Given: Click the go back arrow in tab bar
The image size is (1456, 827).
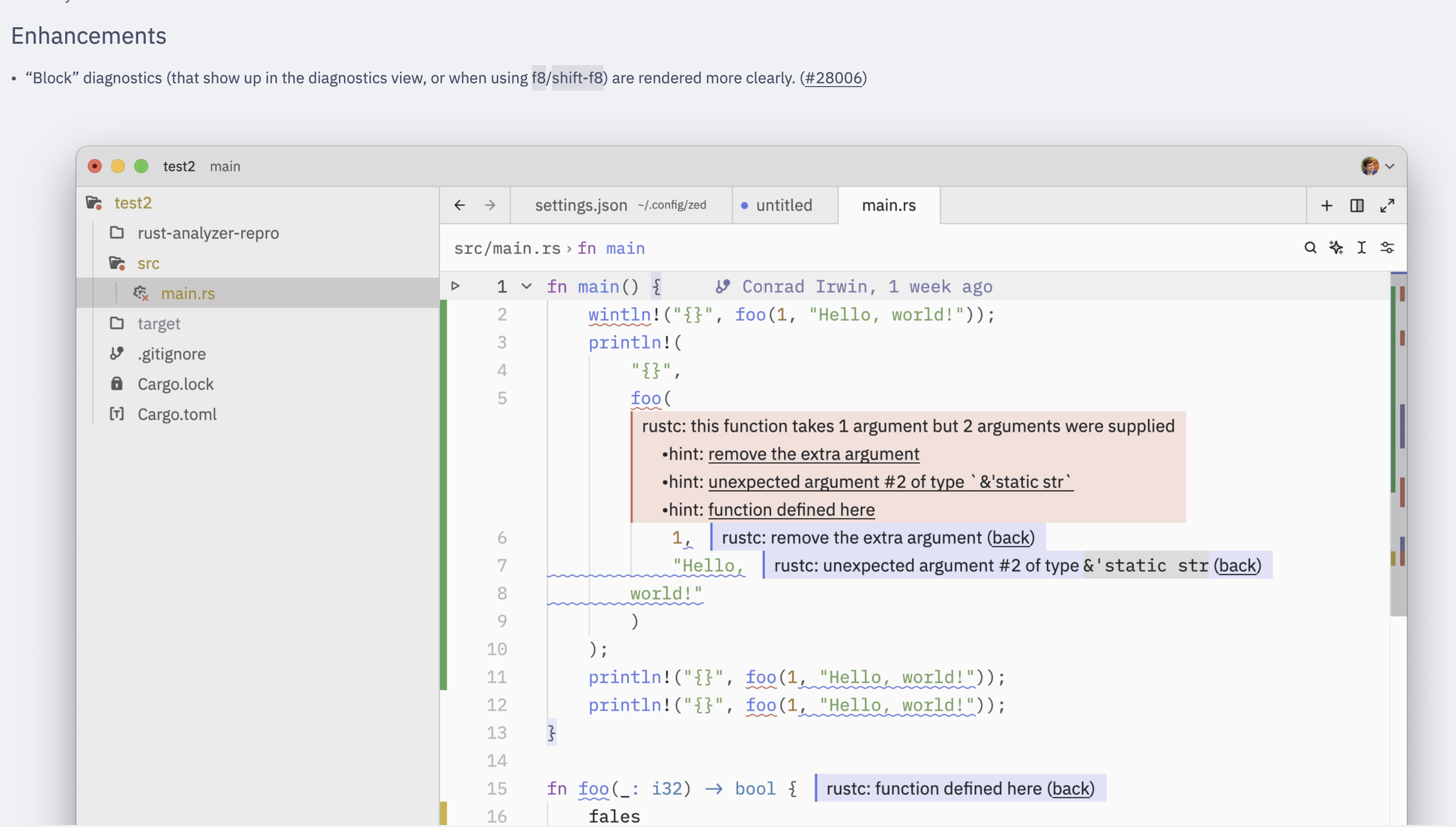Looking at the screenshot, I should click(459, 205).
